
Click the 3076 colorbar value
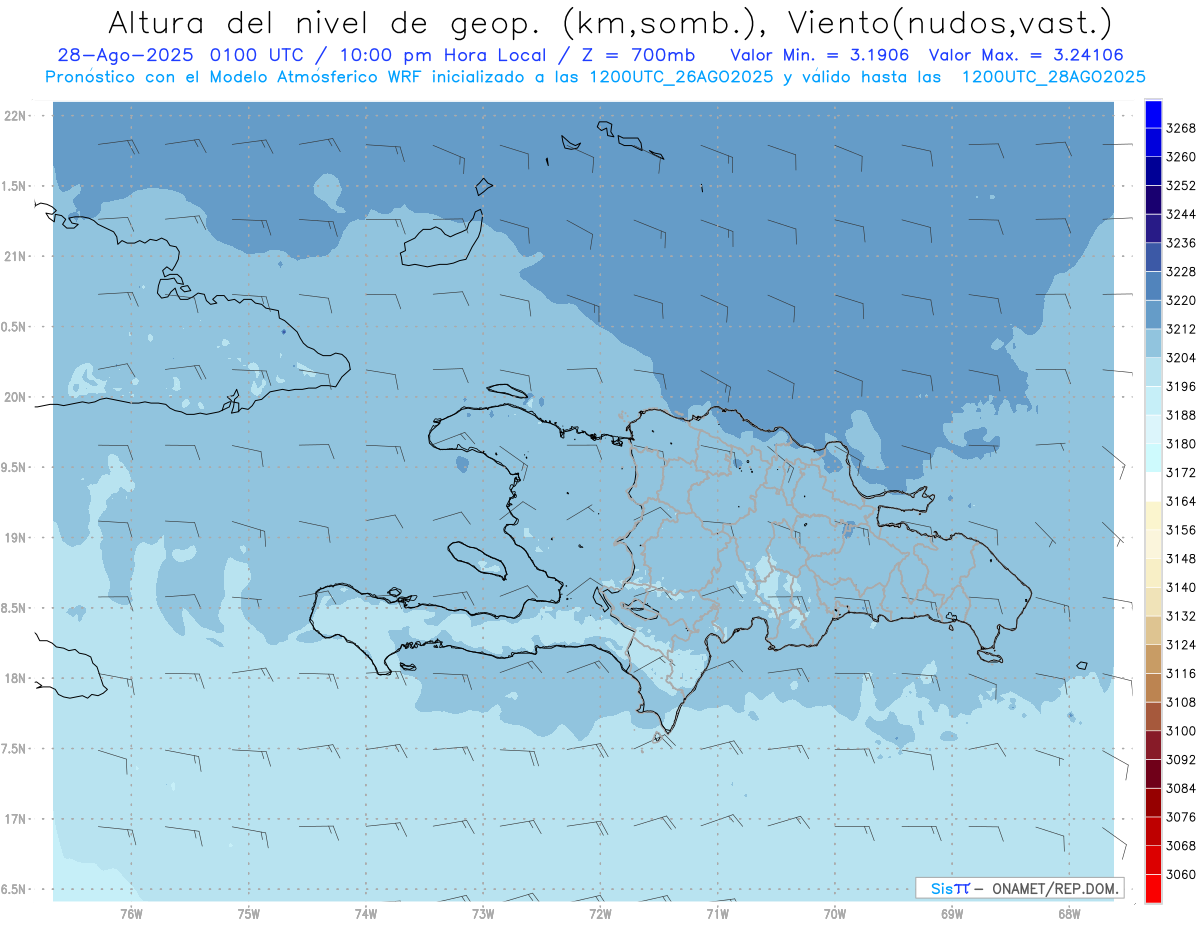(1181, 817)
